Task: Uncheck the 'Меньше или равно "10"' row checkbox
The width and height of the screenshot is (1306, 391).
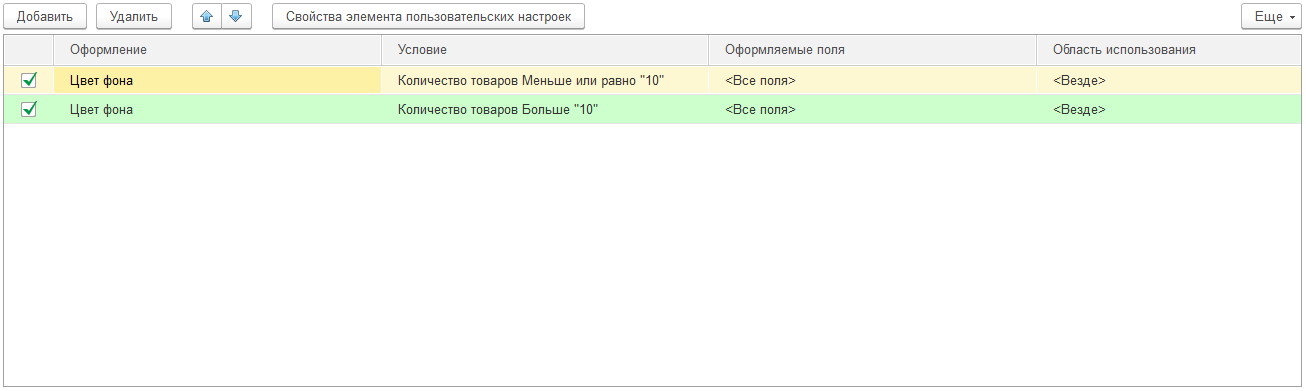Action: (x=29, y=81)
